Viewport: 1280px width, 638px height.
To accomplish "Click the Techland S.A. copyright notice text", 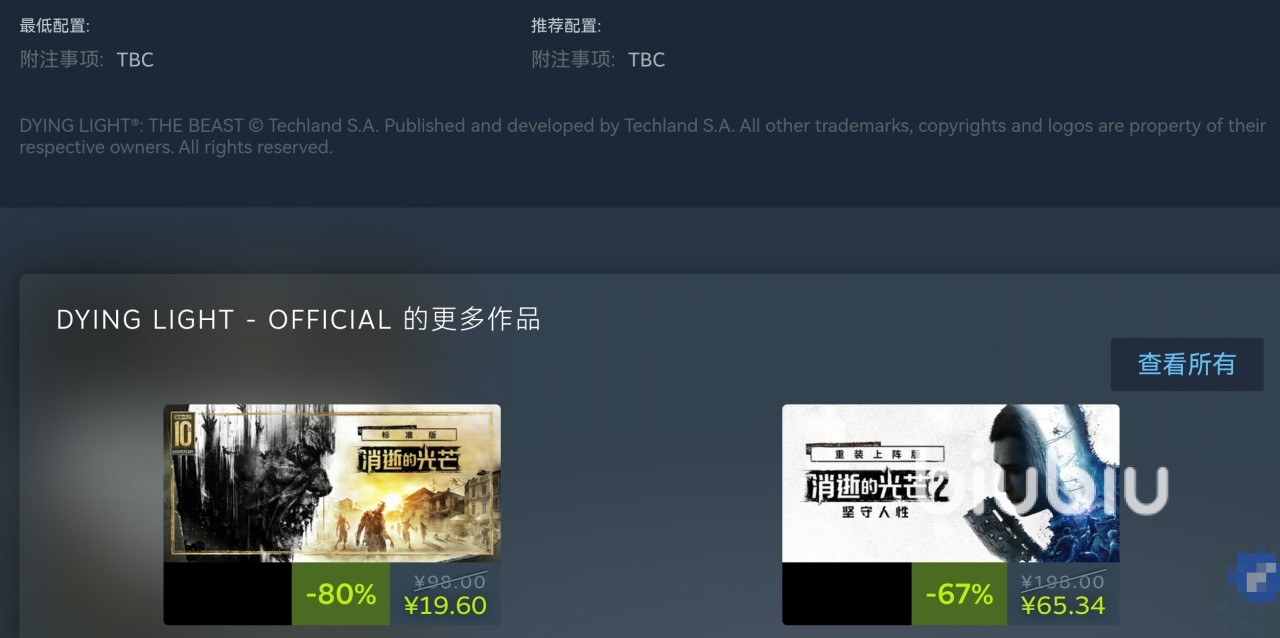I will [643, 136].
